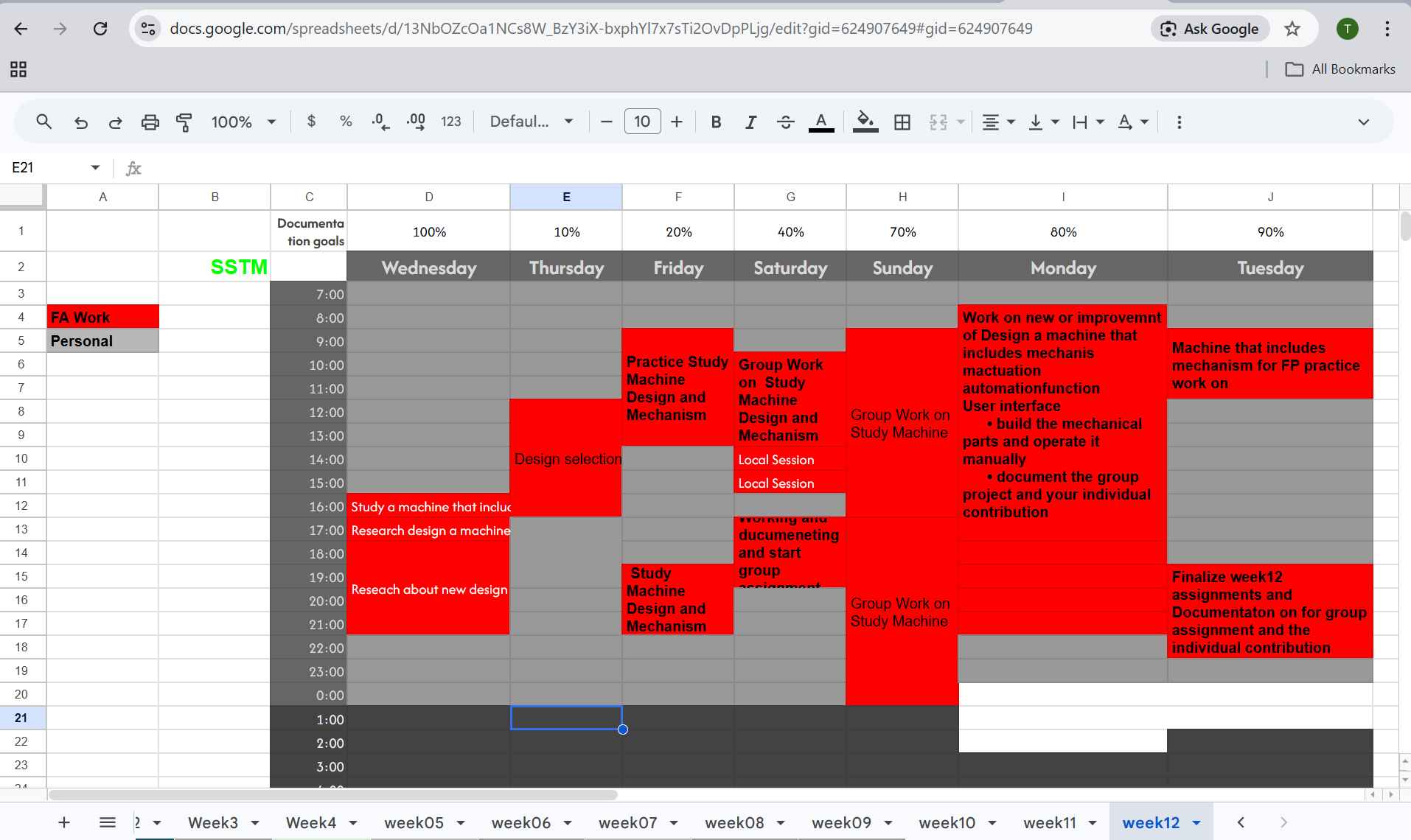Open site information icon in address bar
The image size is (1411, 840).
tap(148, 29)
